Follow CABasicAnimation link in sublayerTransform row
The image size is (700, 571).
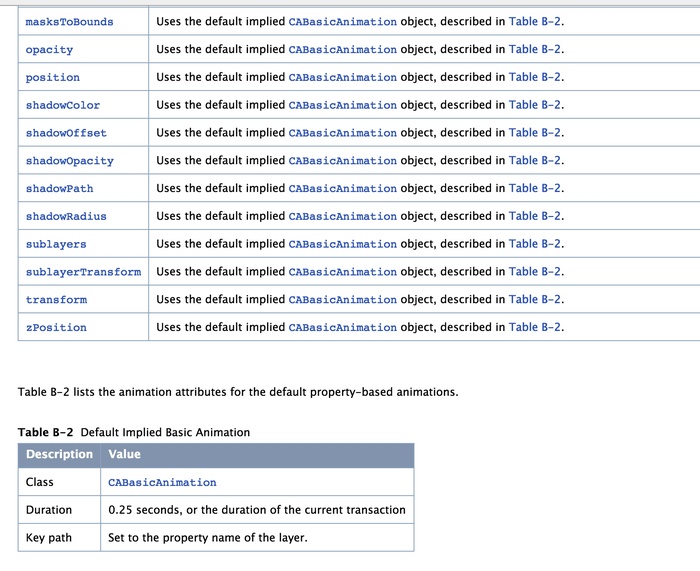click(x=342, y=271)
